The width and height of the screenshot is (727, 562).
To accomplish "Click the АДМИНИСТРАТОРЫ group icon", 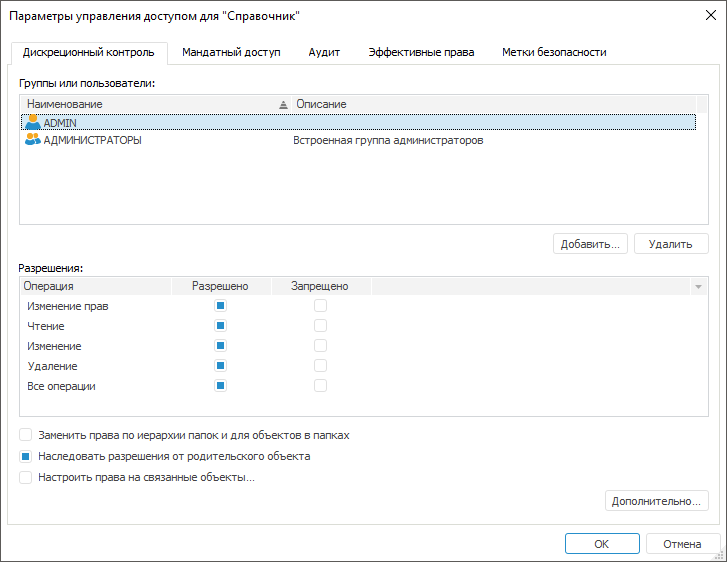I will [33, 141].
